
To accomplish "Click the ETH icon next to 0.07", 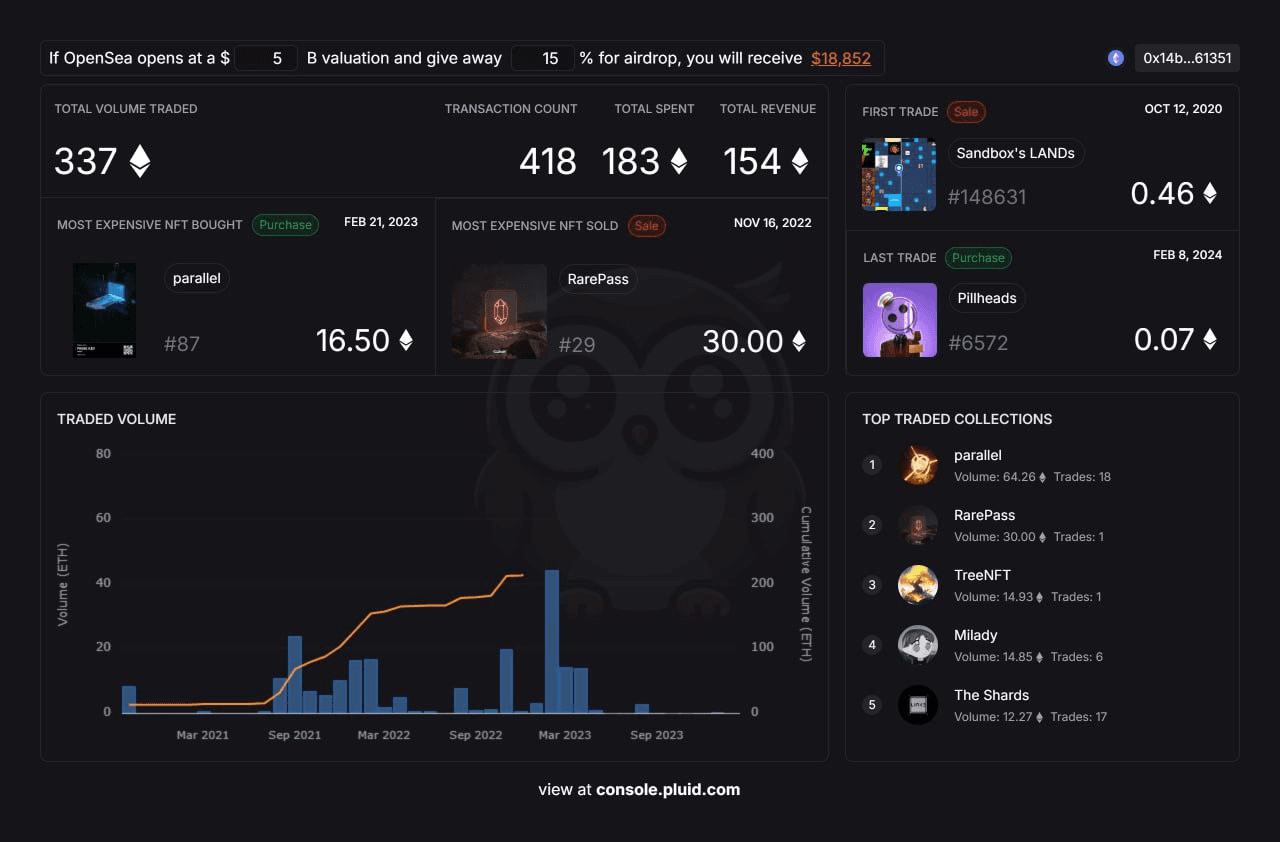I will pos(1210,339).
